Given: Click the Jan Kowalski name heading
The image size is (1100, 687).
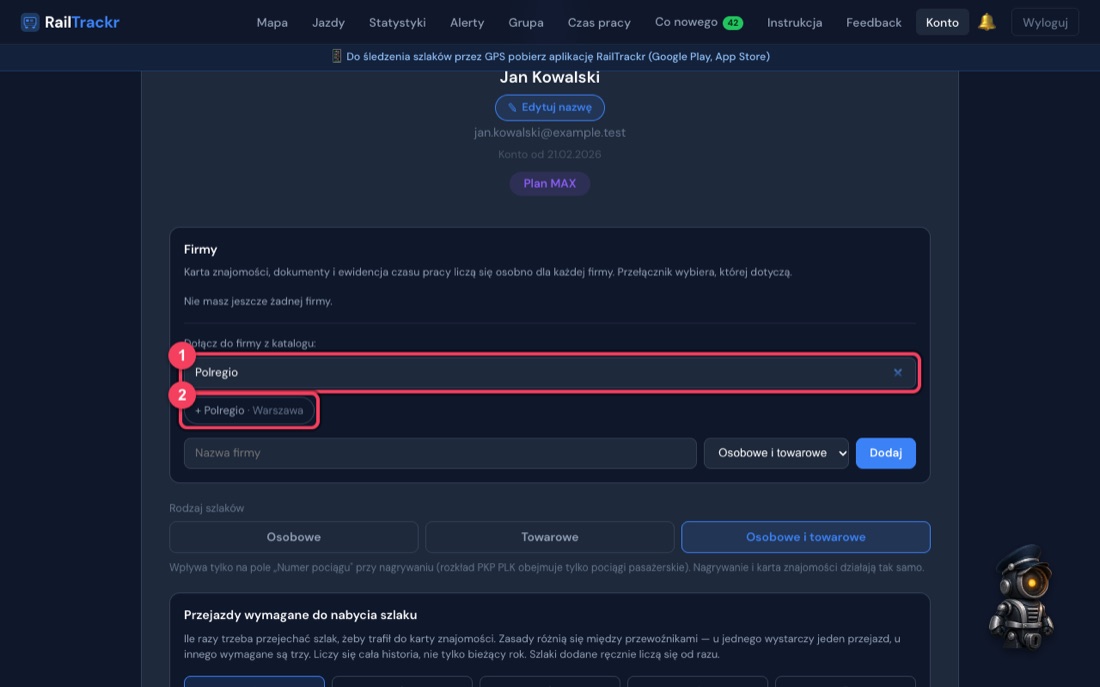Looking at the screenshot, I should tap(549, 77).
